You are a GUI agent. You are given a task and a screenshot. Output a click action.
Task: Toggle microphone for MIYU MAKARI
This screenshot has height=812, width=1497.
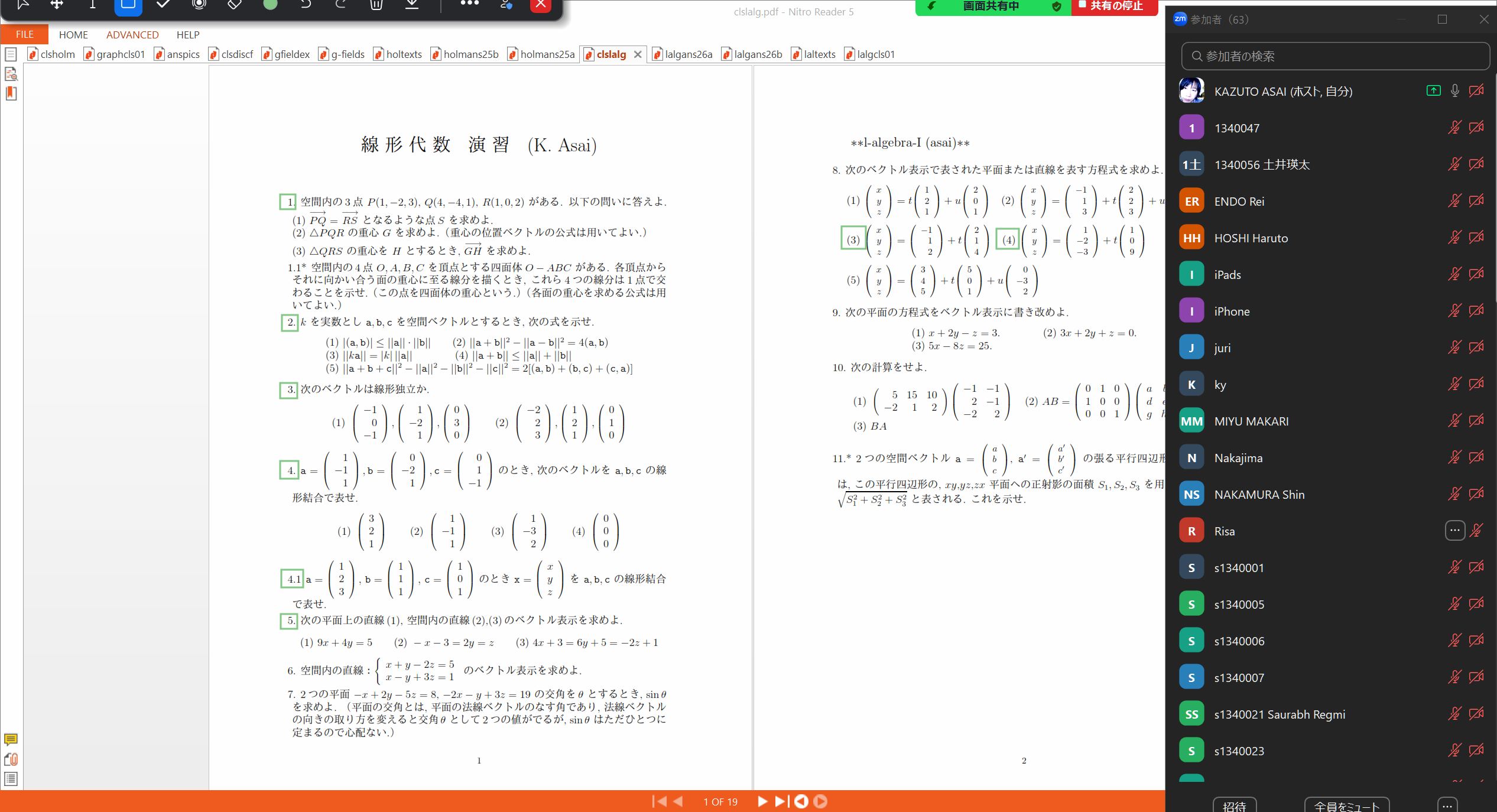pyautogui.click(x=1454, y=421)
